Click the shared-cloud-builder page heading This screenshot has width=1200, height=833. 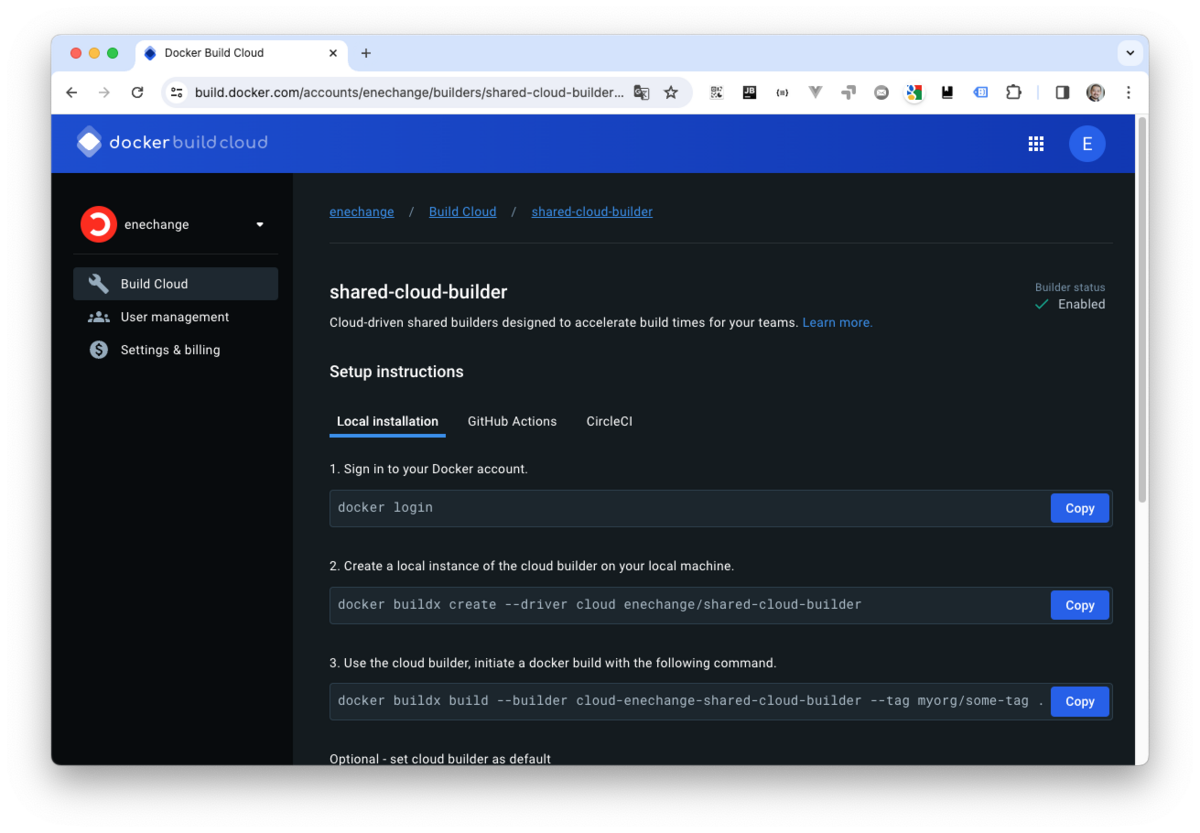(x=418, y=292)
